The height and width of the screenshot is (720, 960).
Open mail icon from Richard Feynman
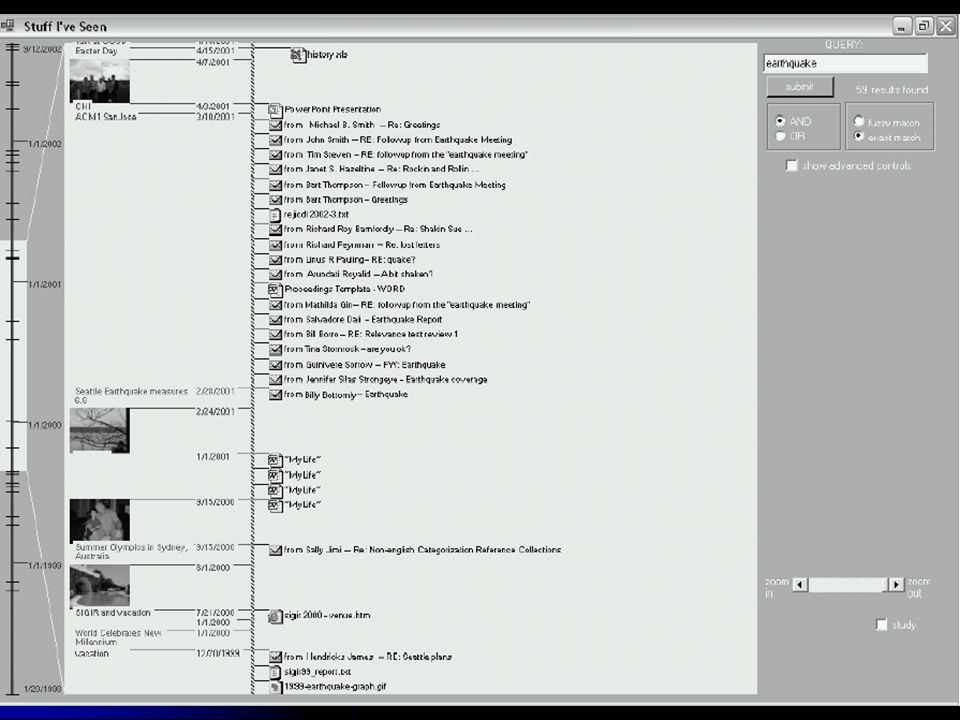[x=276, y=245]
